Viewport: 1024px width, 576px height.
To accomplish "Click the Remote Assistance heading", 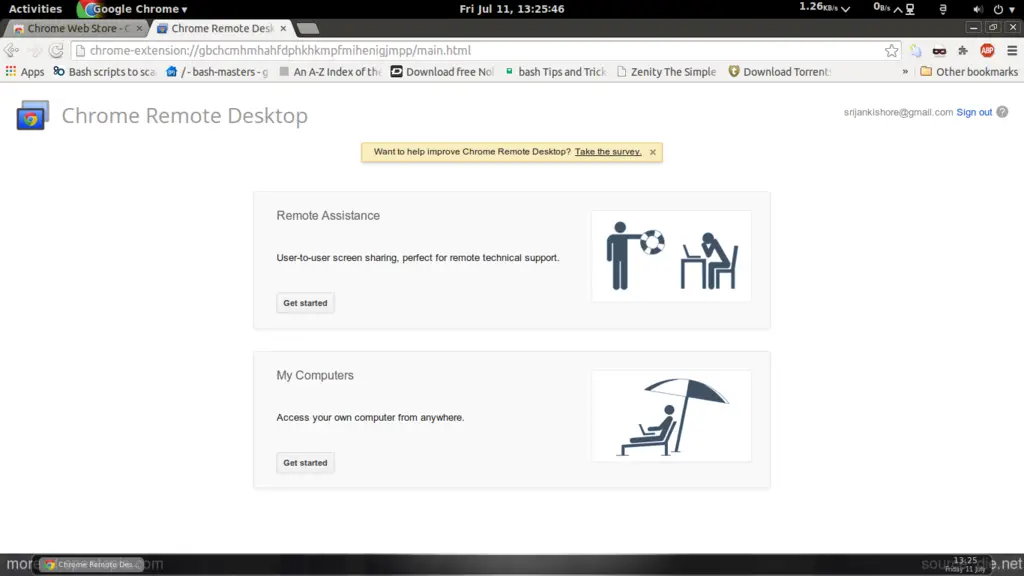I will [328, 216].
